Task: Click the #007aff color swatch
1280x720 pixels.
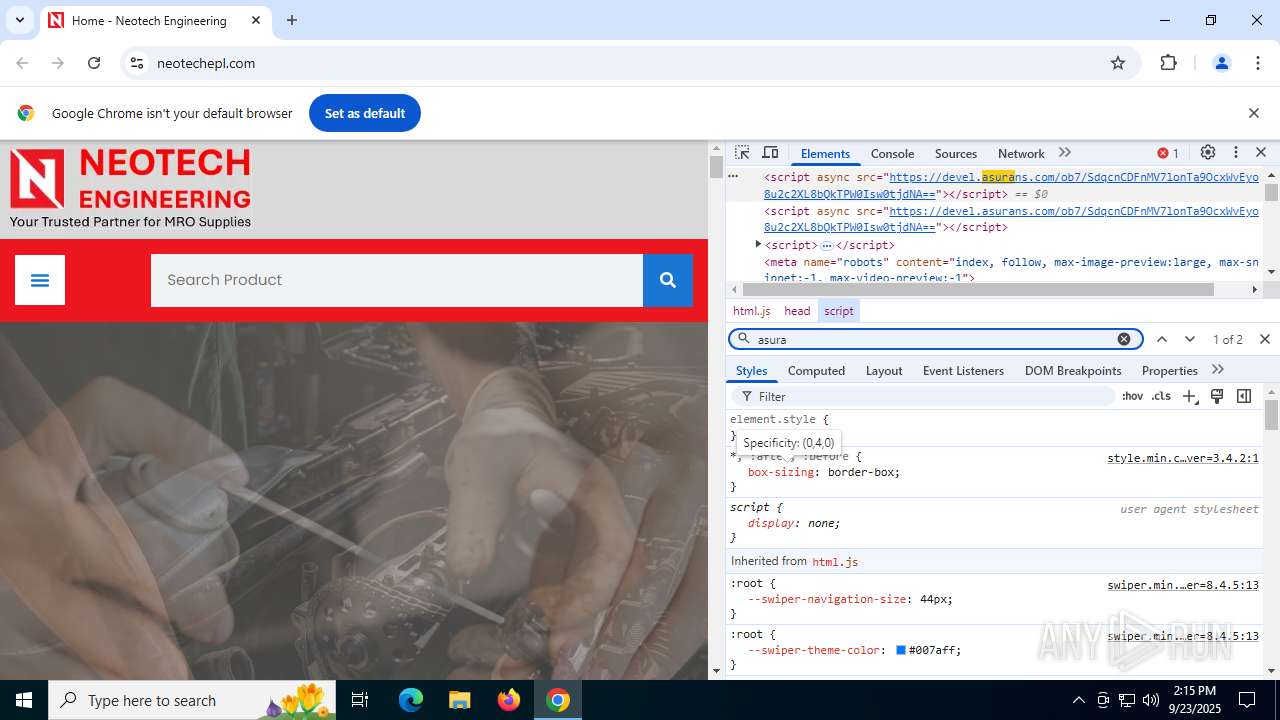Action: click(x=901, y=650)
